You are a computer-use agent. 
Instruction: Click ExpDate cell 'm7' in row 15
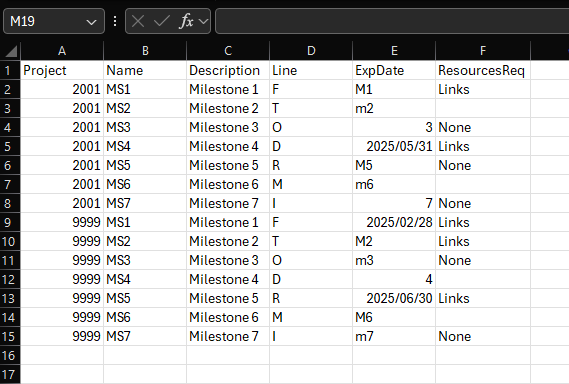[x=394, y=336]
